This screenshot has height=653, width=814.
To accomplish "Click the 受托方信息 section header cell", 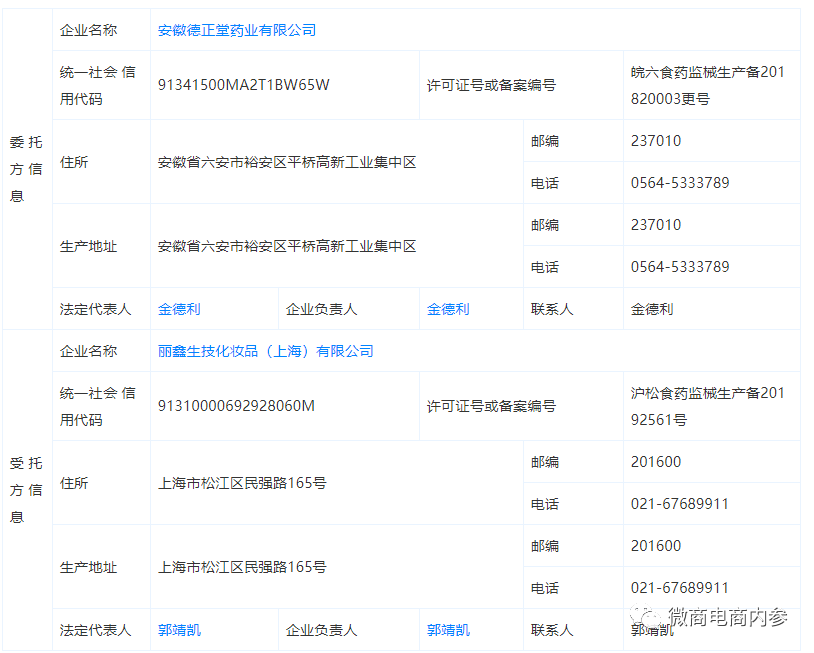I will point(26,490).
